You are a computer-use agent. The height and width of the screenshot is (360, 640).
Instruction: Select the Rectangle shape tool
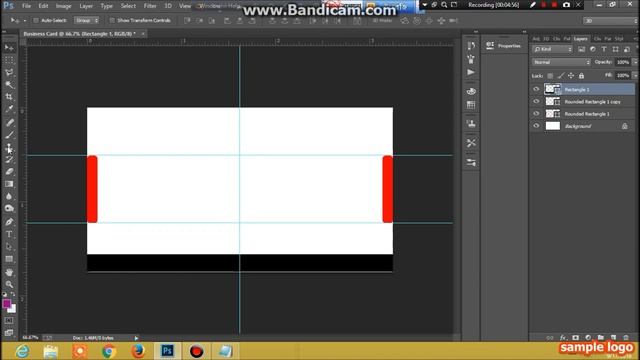point(9,259)
